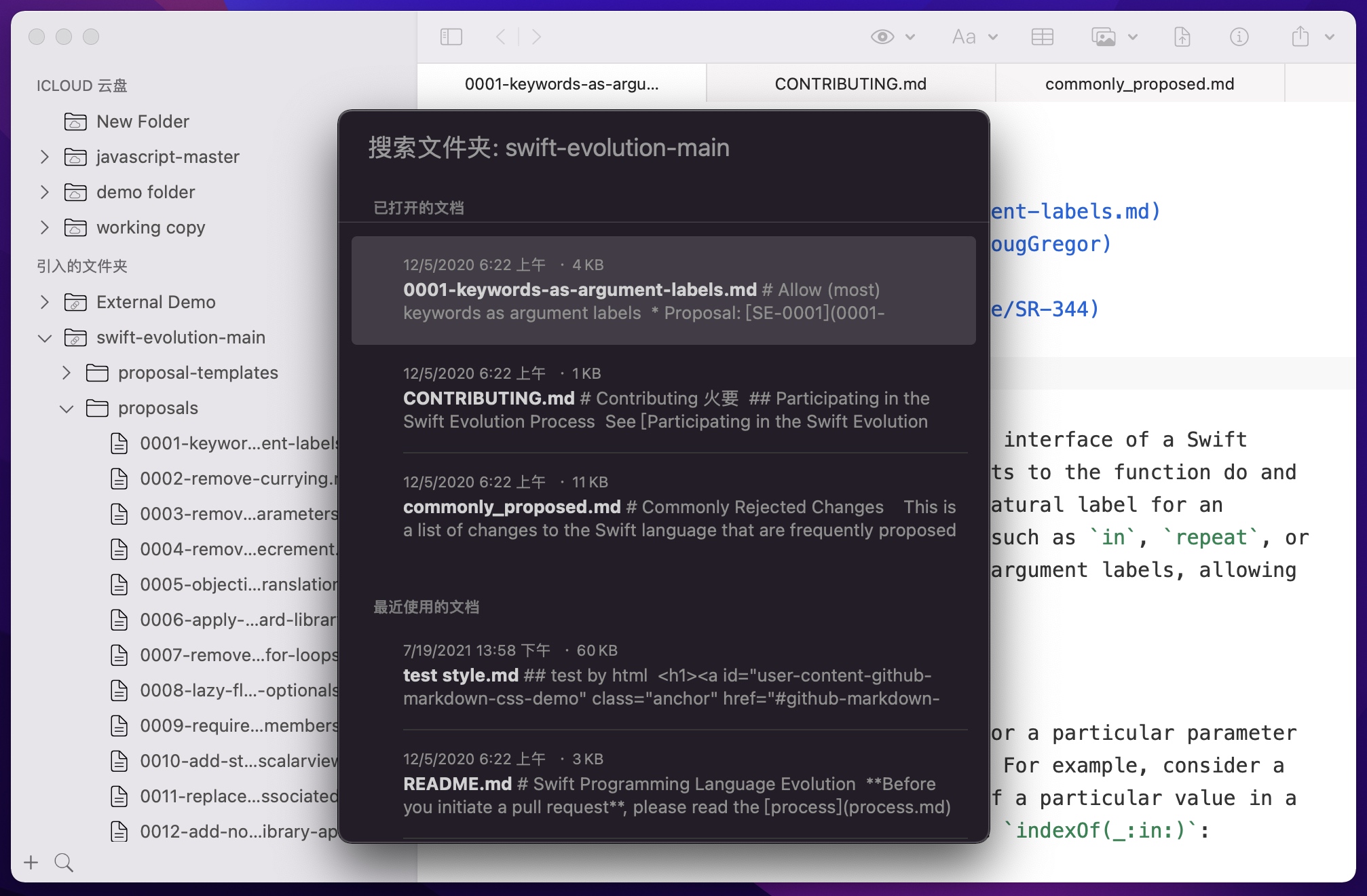This screenshot has width=1367, height=896.
Task: Expand the javascript-master folder
Action: click(45, 157)
